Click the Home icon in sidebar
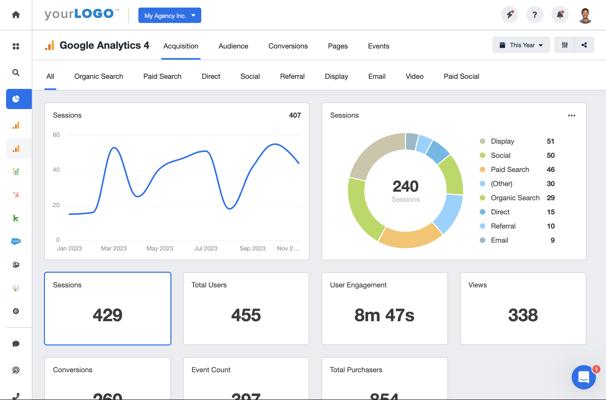 tap(16, 15)
